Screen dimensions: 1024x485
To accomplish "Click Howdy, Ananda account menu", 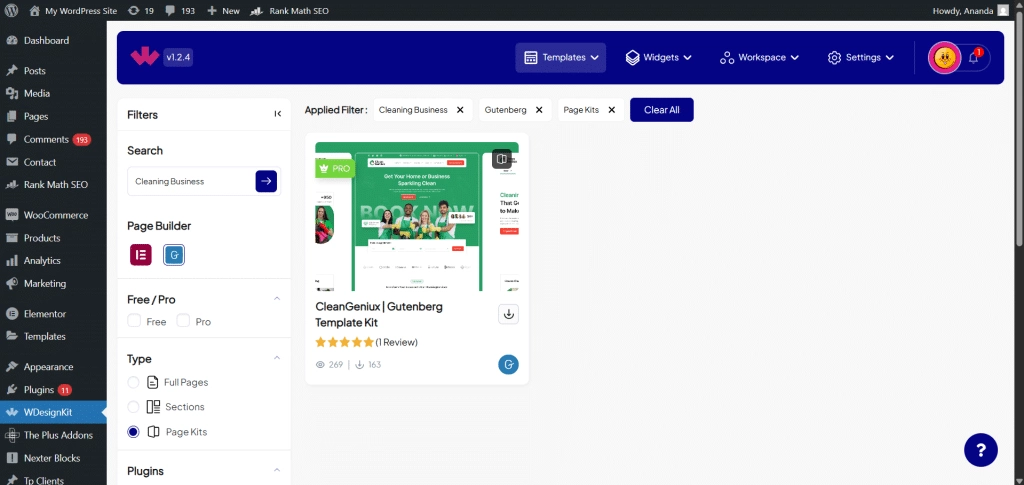I will click(x=972, y=10).
